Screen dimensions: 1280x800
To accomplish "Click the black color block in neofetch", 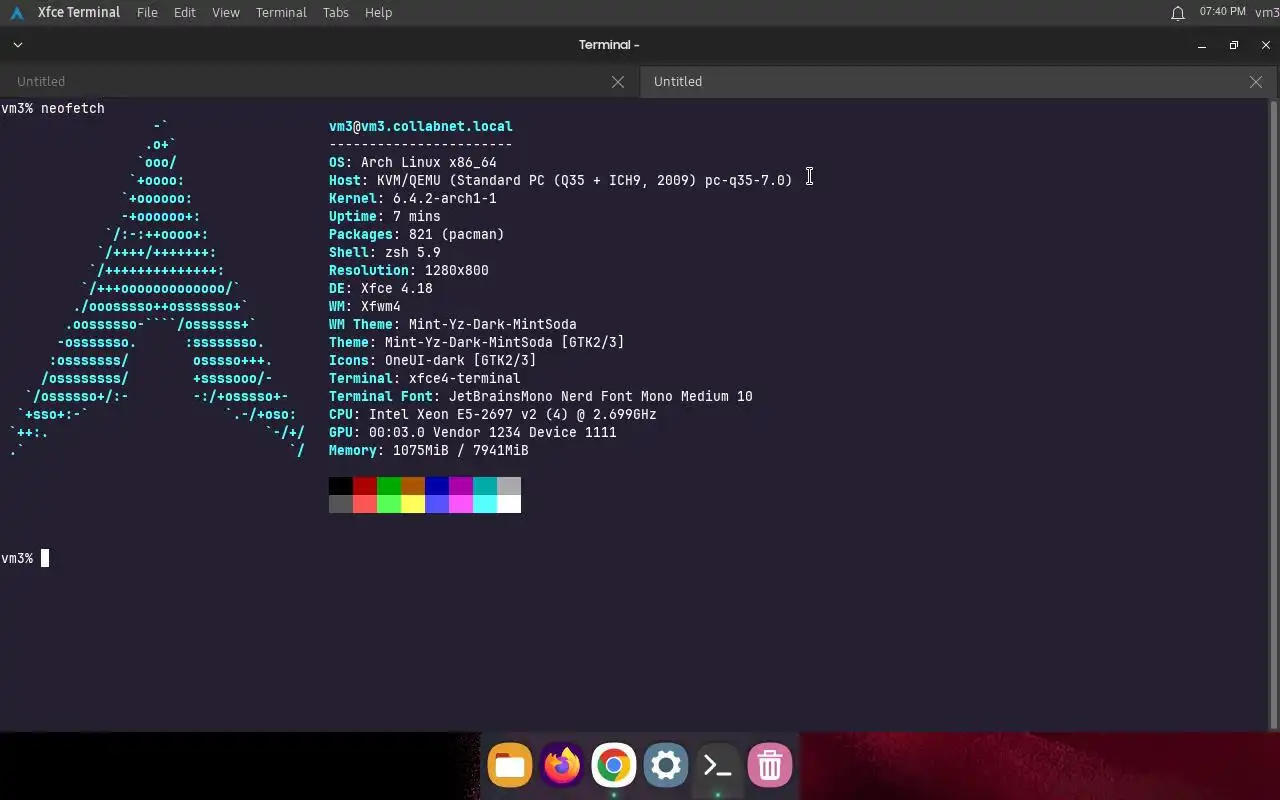I will pos(341,486).
